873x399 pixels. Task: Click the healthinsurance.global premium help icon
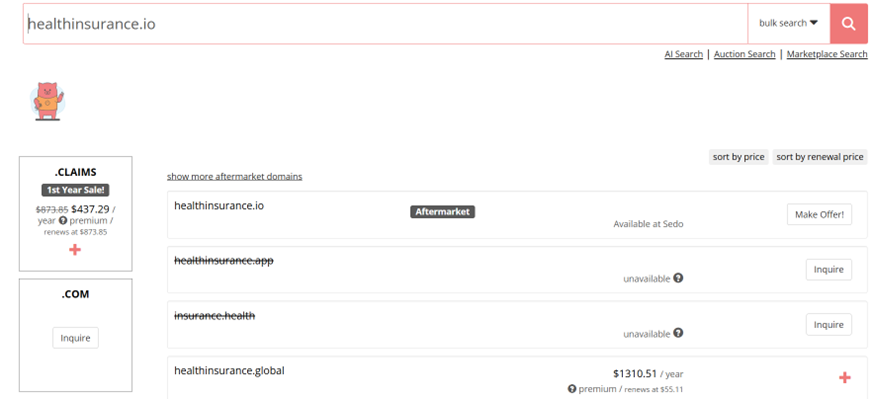572,388
